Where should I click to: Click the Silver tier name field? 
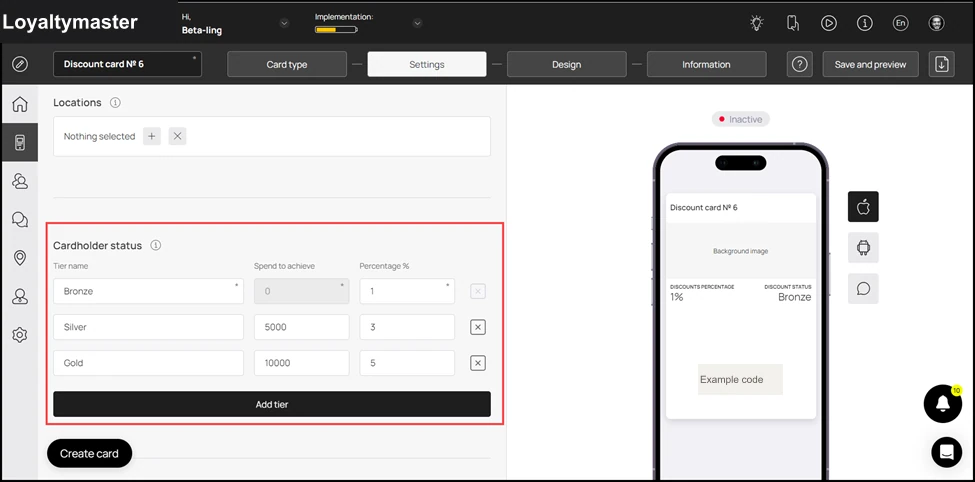point(149,327)
